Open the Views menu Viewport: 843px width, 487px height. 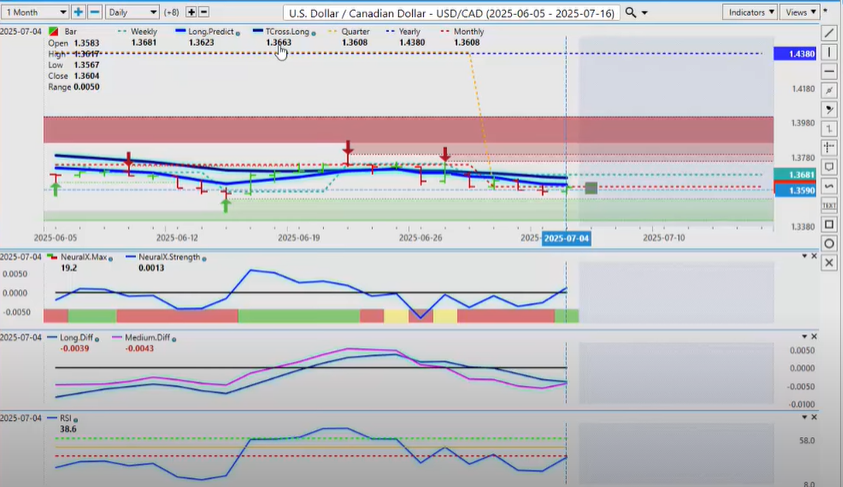click(x=801, y=12)
